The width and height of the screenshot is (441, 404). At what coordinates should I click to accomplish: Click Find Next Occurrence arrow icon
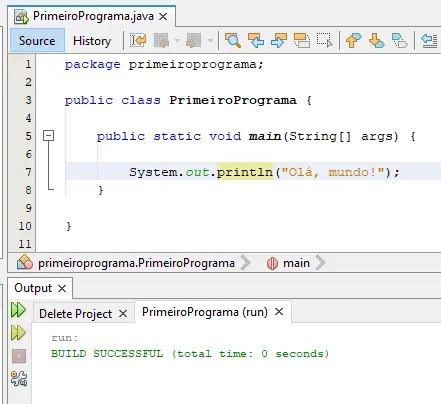279,41
